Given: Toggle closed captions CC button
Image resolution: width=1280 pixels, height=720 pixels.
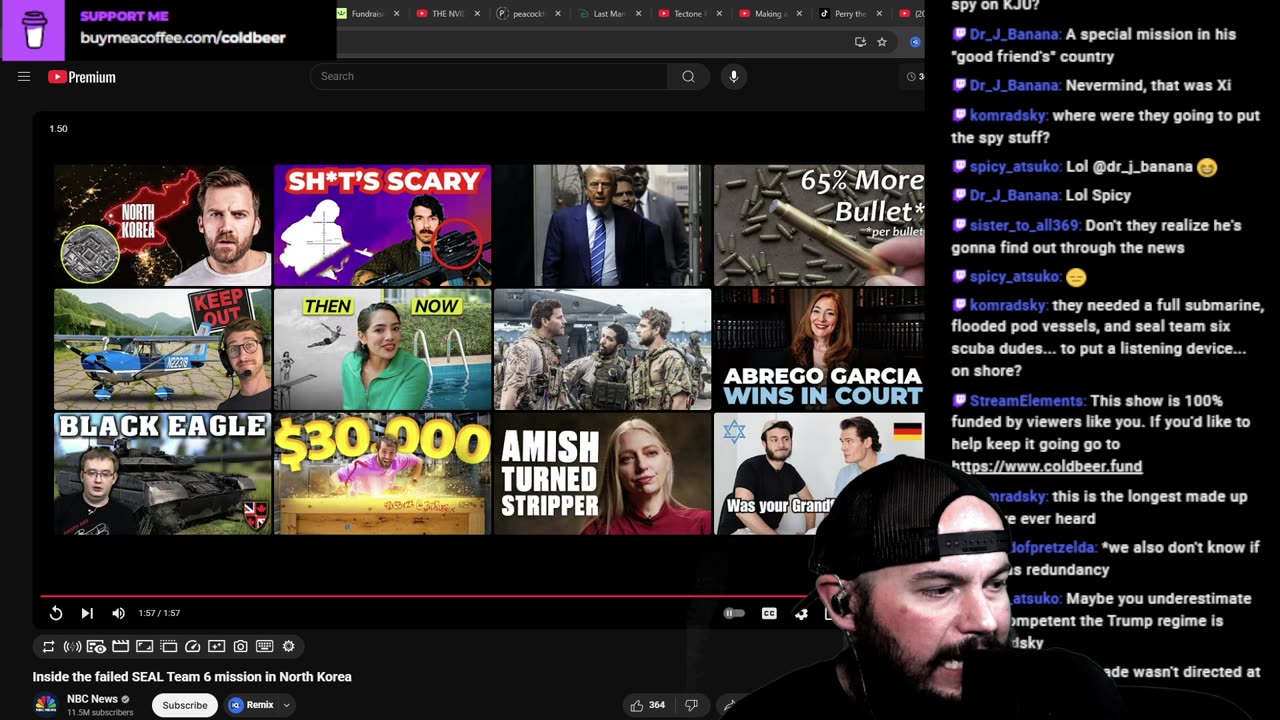Looking at the screenshot, I should [769, 613].
